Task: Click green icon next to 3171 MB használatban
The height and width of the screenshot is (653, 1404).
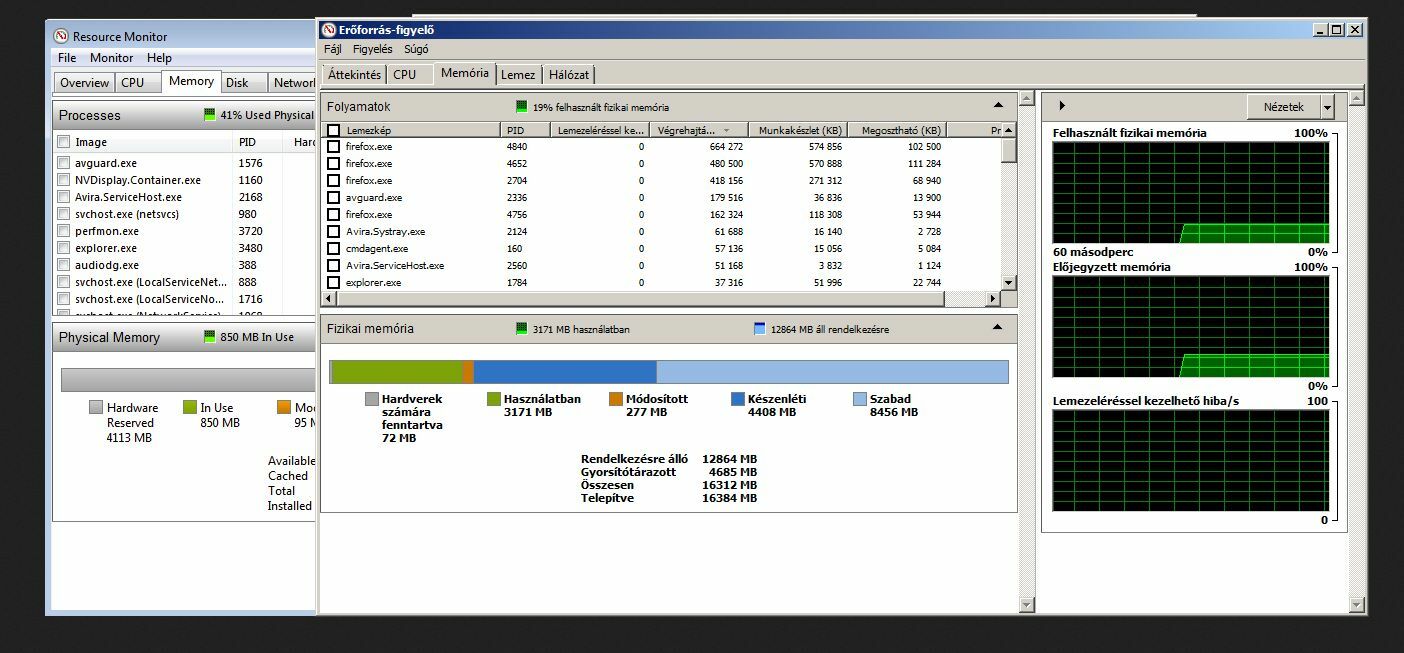Action: (x=522, y=329)
